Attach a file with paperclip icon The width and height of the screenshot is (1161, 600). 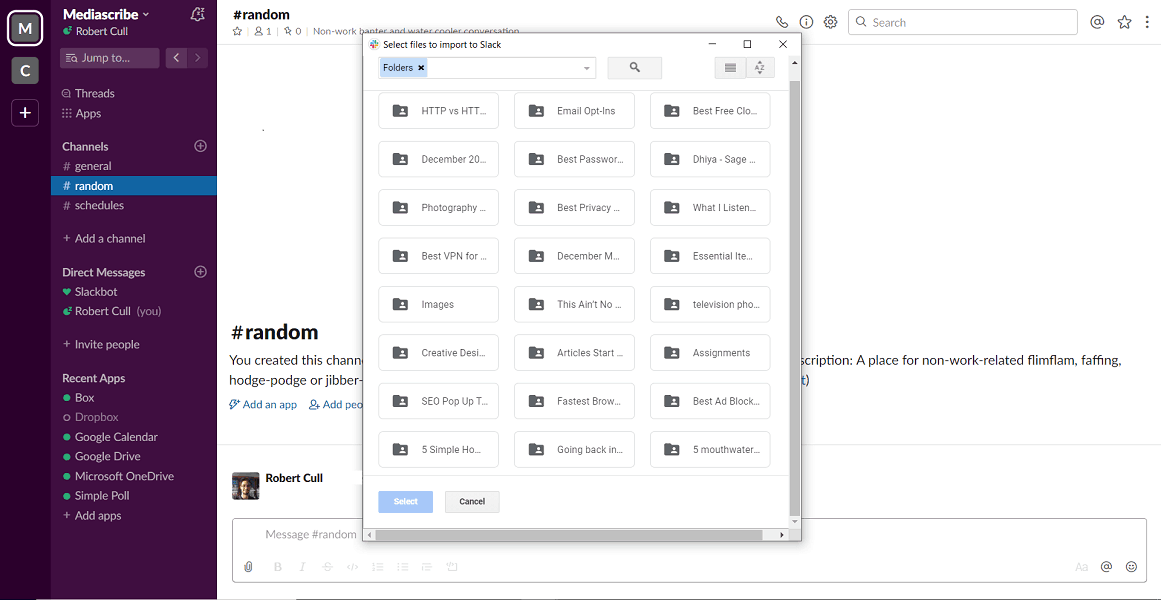pos(249,567)
